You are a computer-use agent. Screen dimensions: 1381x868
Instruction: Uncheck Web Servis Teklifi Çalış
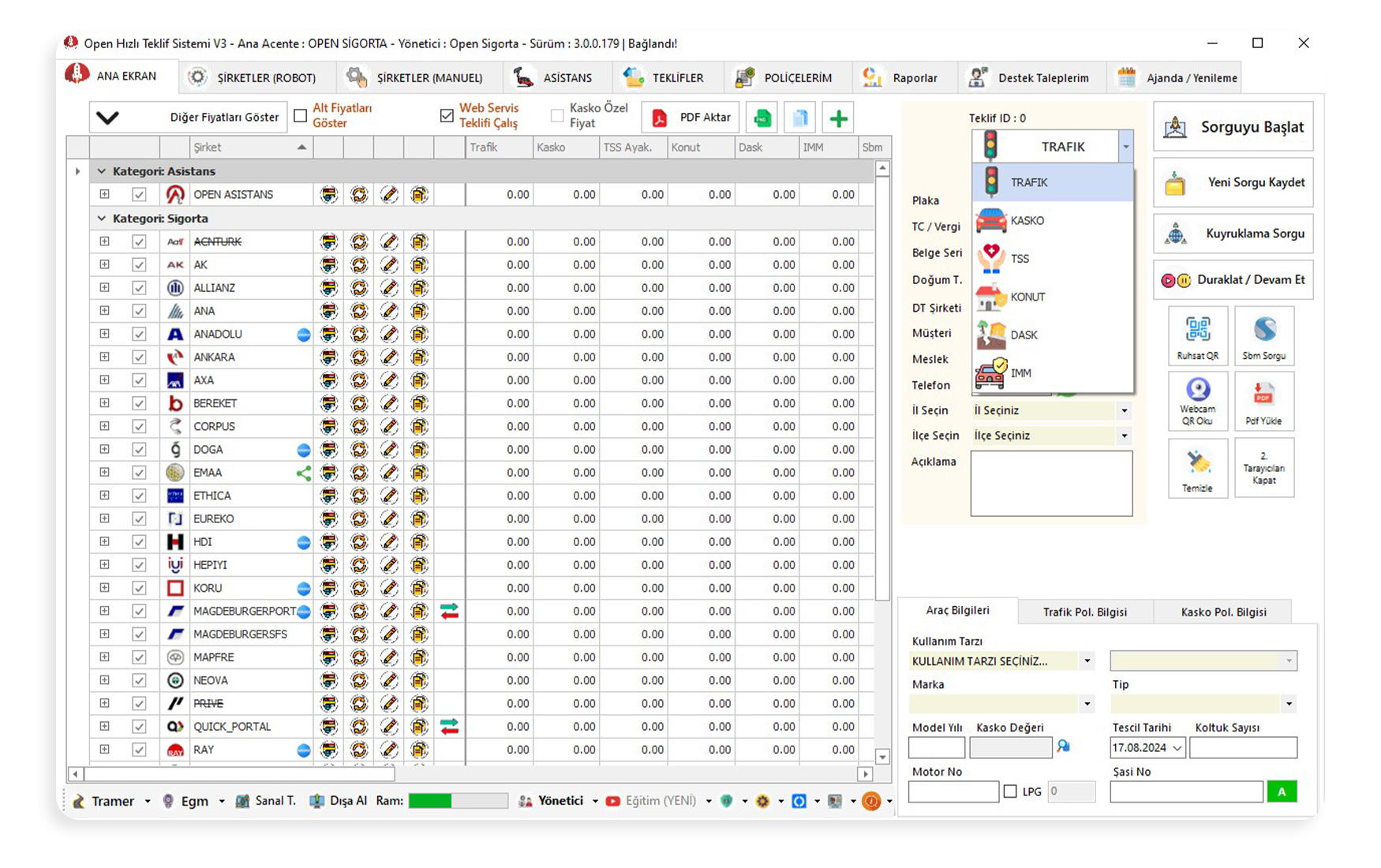(x=447, y=116)
